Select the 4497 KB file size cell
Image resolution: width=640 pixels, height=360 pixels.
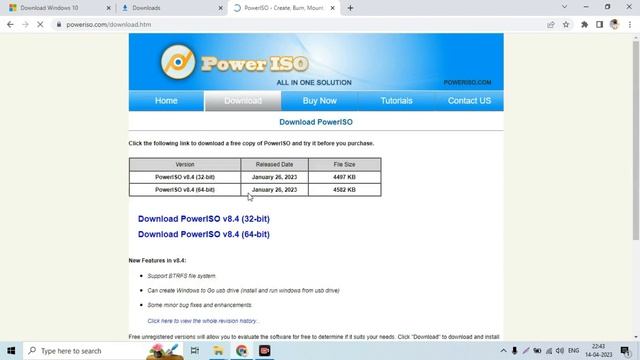point(344,177)
